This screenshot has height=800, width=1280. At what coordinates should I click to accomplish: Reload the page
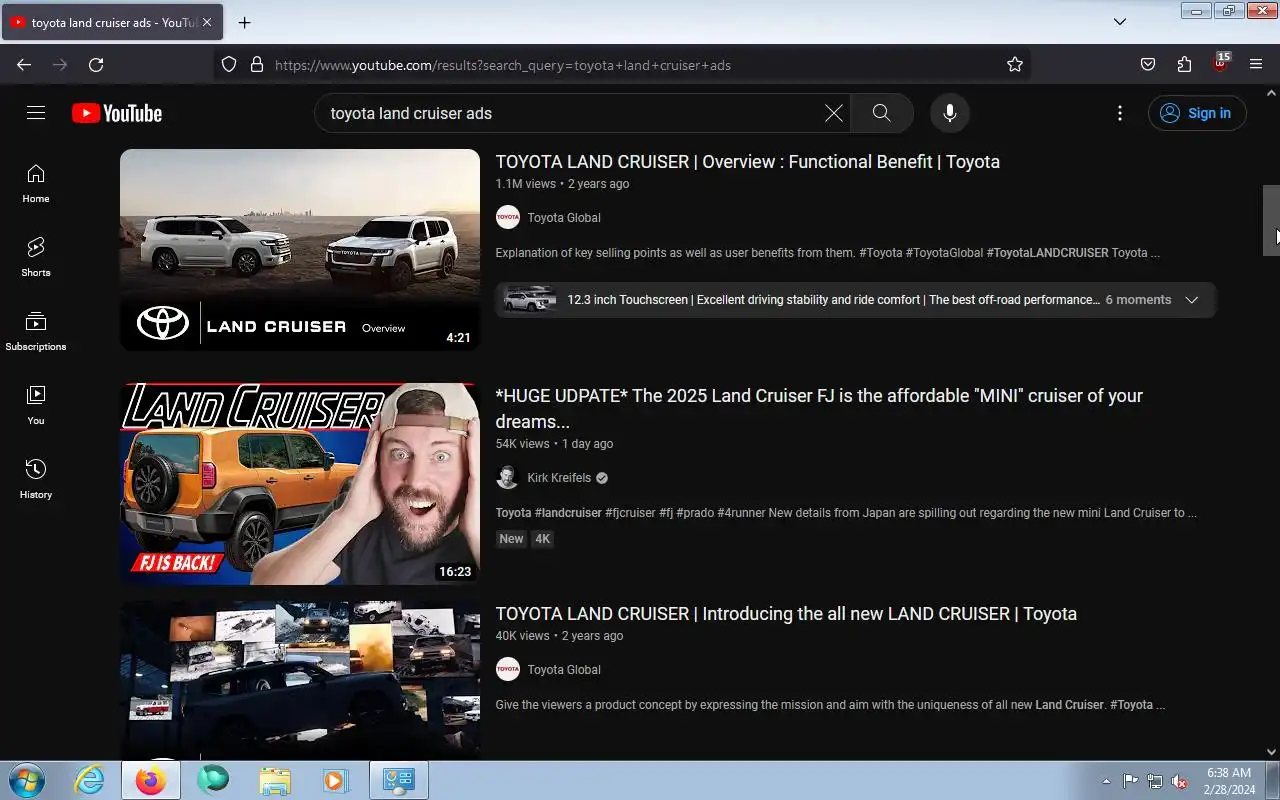click(x=96, y=65)
